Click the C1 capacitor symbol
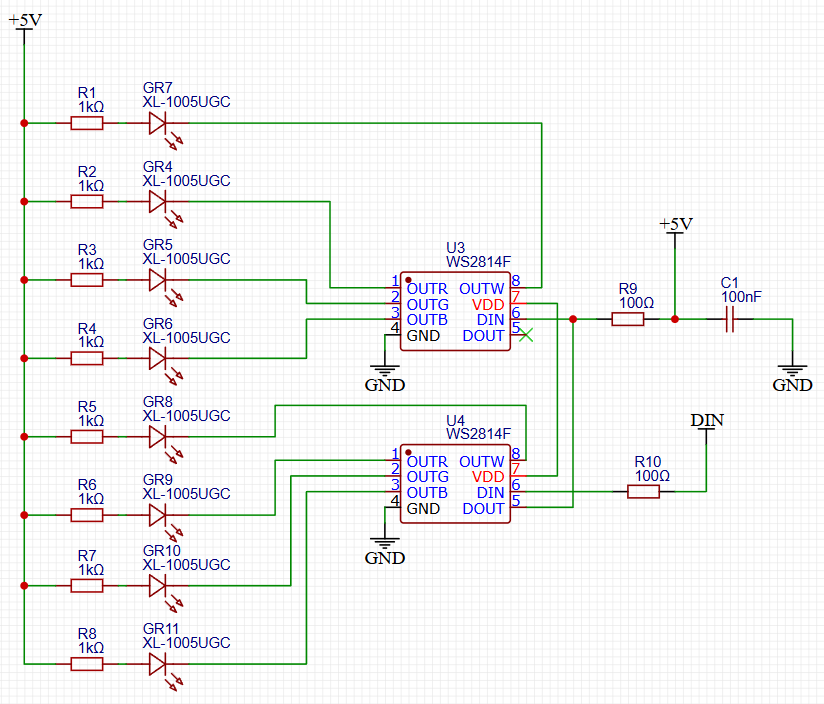Viewport: 824px width, 704px height. (x=730, y=320)
